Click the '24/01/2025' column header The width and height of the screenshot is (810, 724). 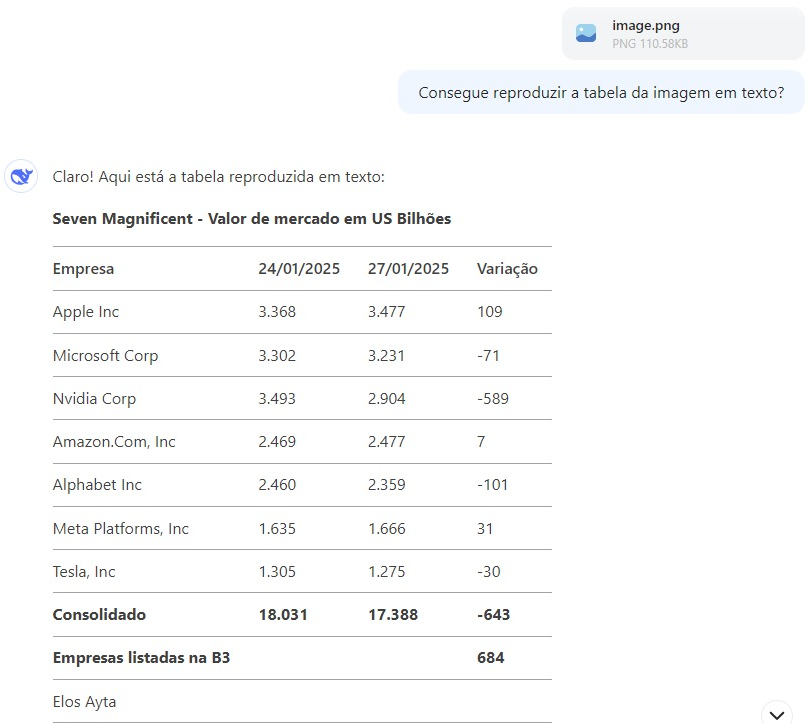click(x=299, y=269)
